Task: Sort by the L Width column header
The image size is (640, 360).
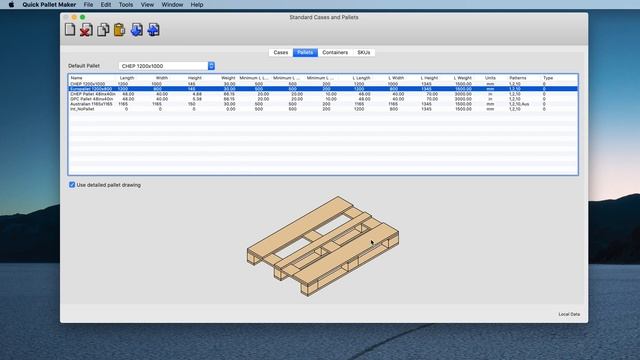Action: [x=396, y=78]
